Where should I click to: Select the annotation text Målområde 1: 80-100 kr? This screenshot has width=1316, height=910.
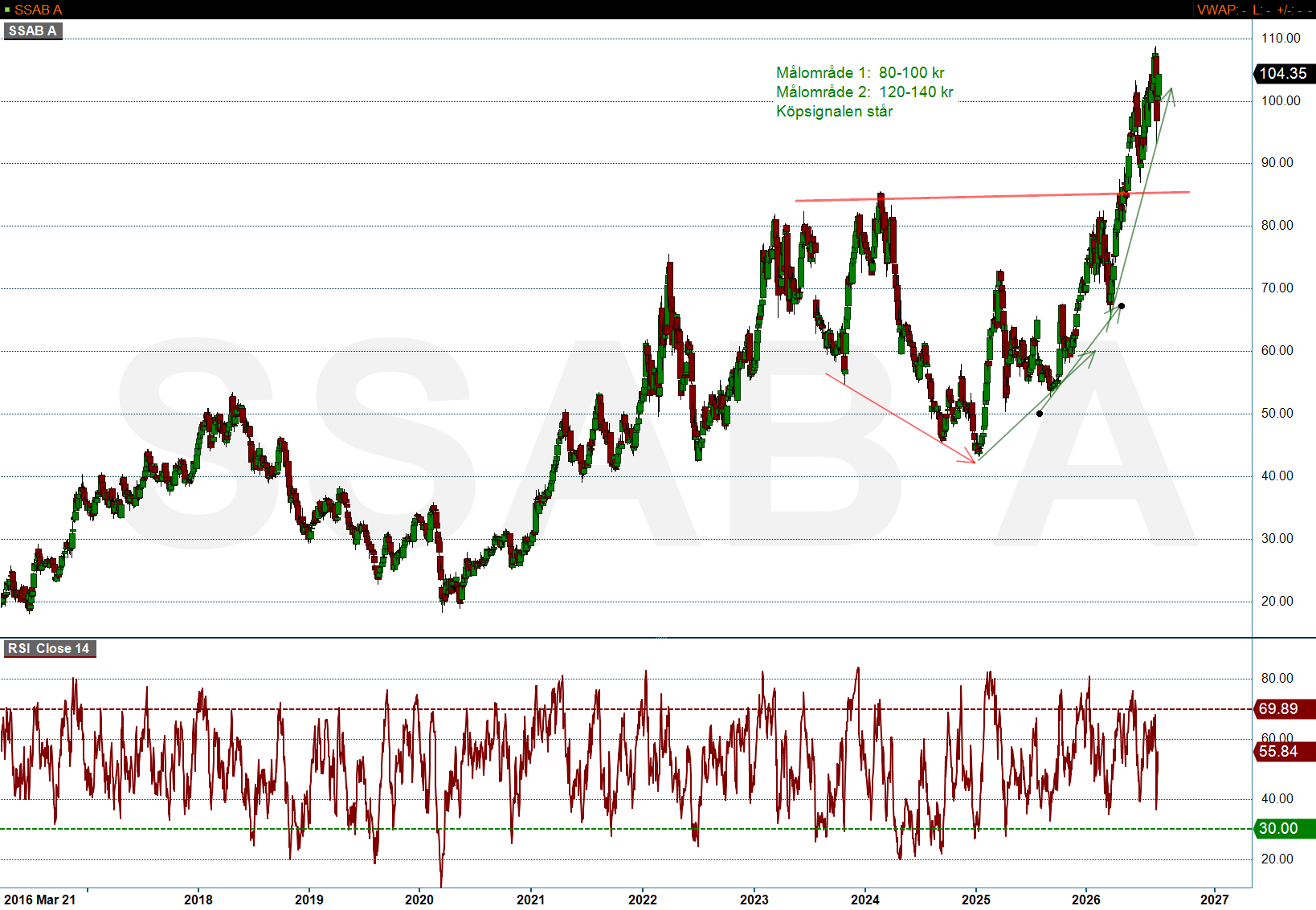(x=860, y=72)
